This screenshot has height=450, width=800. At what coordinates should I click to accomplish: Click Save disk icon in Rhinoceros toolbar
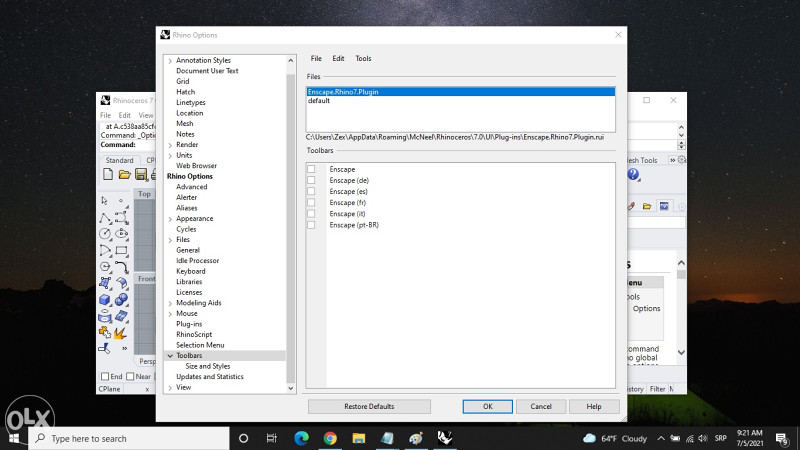(x=141, y=174)
